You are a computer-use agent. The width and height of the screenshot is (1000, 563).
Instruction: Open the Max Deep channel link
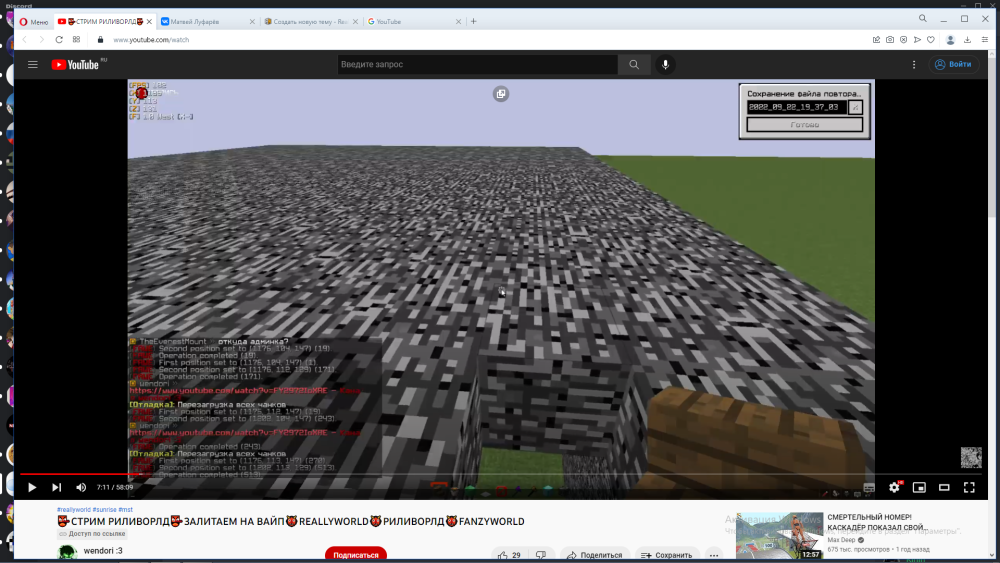[841, 540]
